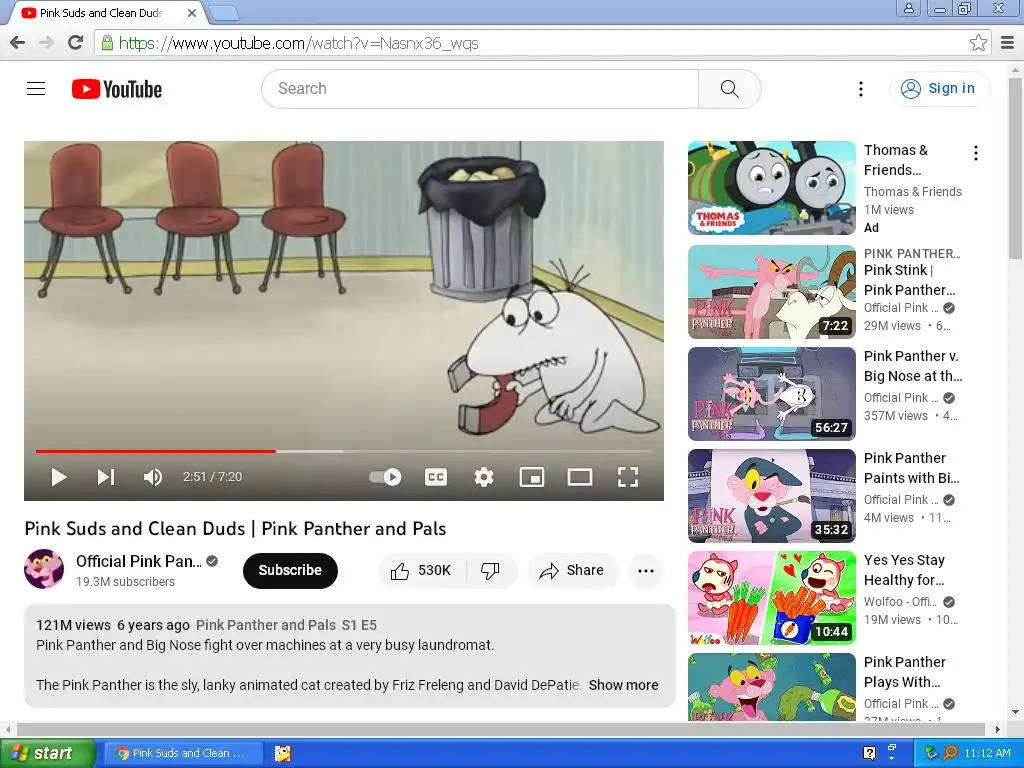Image resolution: width=1024 pixels, height=768 pixels.
Task: Click Pink Stink | Pink Panther title
Action: (x=910, y=280)
